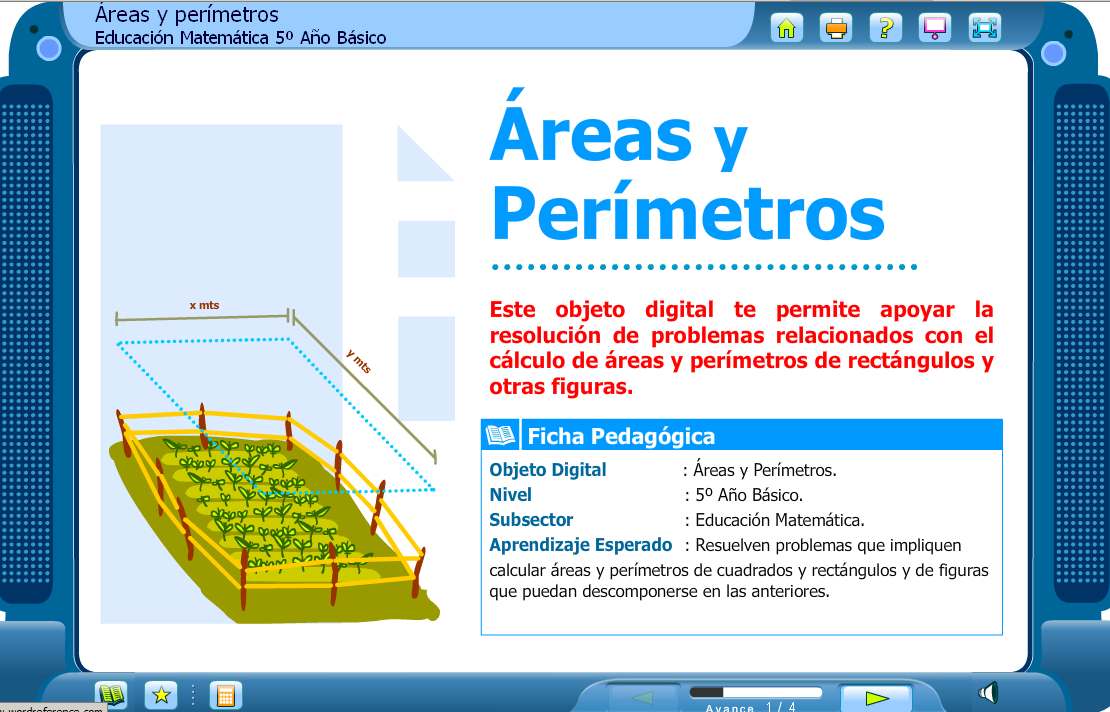Viewport: 1110px width, 712px height.
Task: Click the 'Aprendizaje Esperado' label
Action: [x=580, y=545]
